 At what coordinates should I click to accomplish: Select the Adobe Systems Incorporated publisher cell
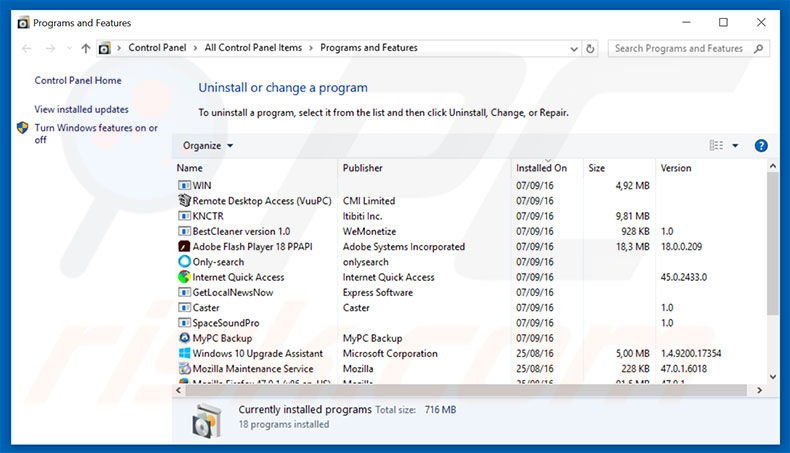[404, 247]
